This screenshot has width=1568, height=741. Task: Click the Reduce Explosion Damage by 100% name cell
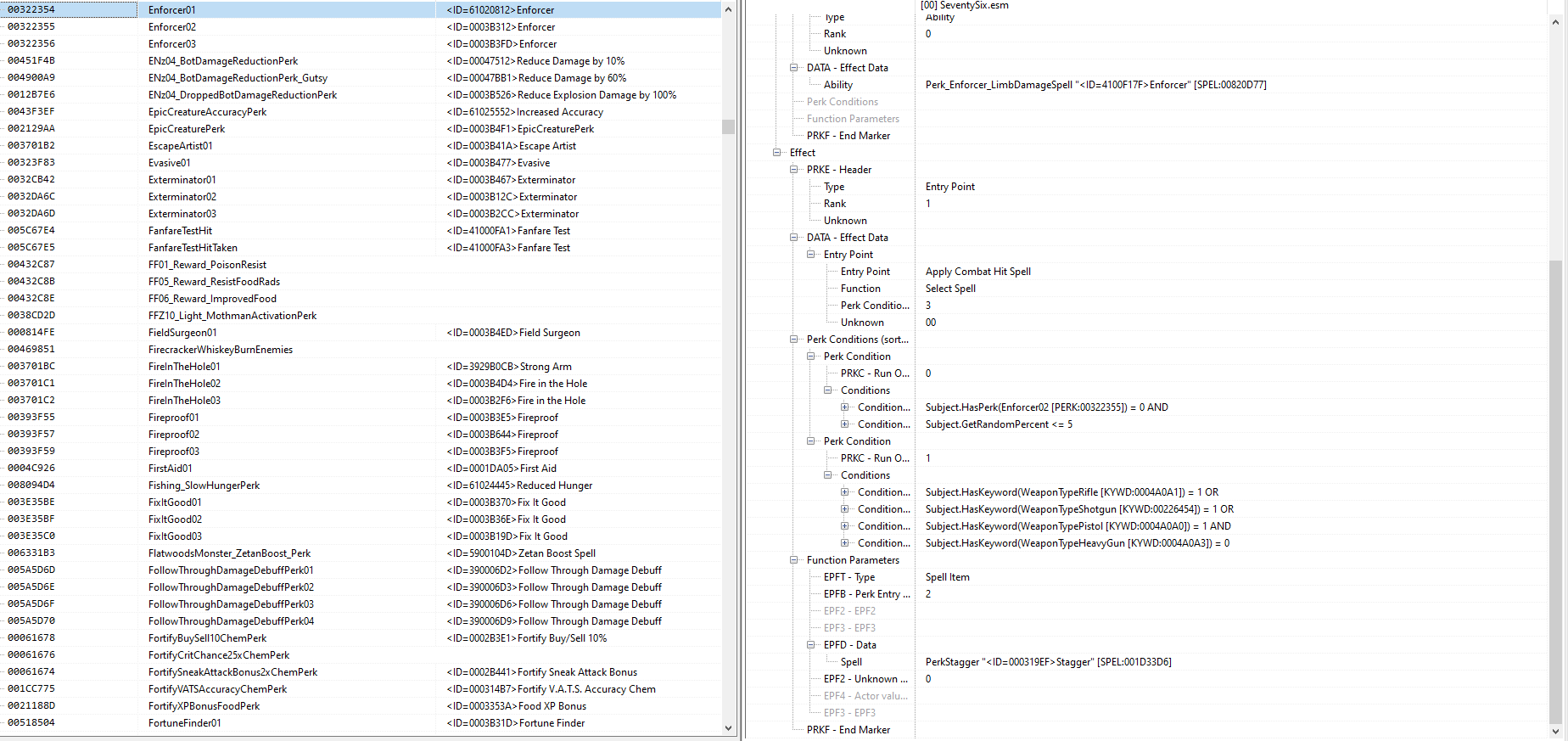(562, 95)
